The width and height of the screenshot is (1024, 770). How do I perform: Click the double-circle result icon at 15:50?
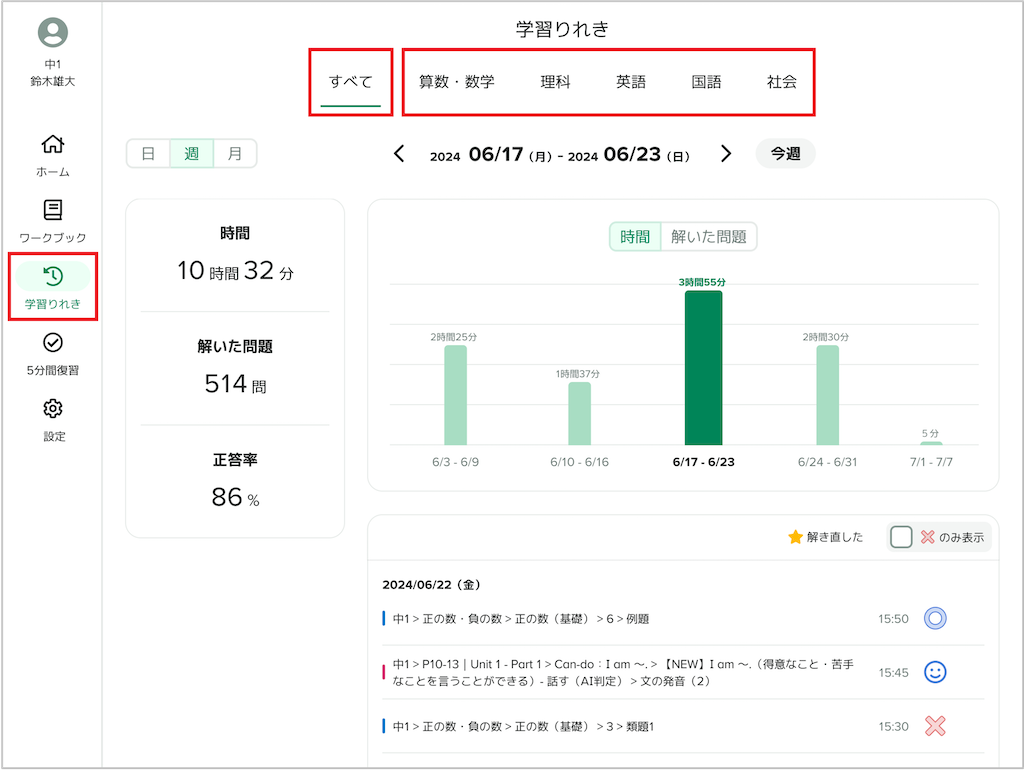pyautogui.click(x=935, y=618)
